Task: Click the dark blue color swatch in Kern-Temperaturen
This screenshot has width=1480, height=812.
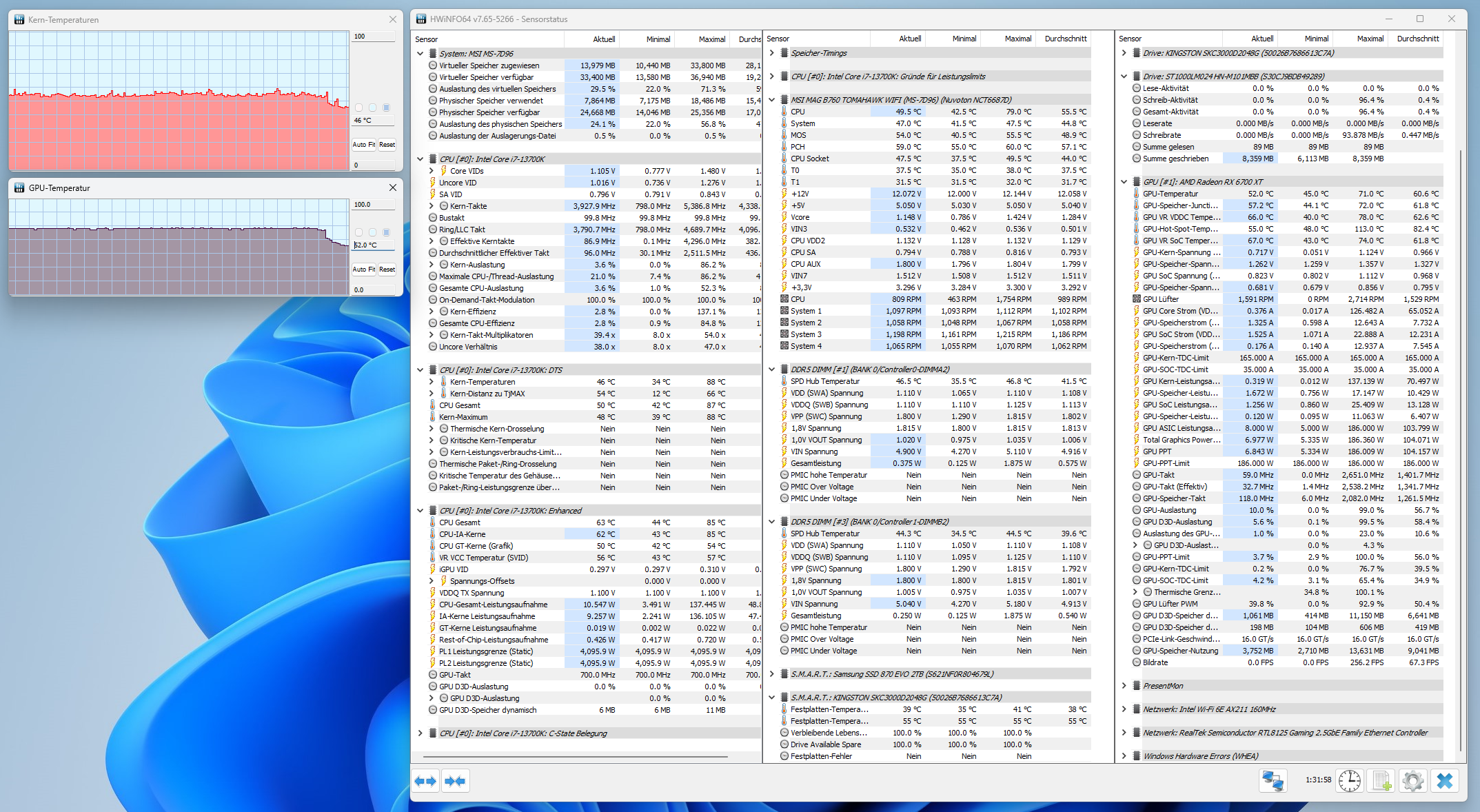Action: (x=387, y=108)
